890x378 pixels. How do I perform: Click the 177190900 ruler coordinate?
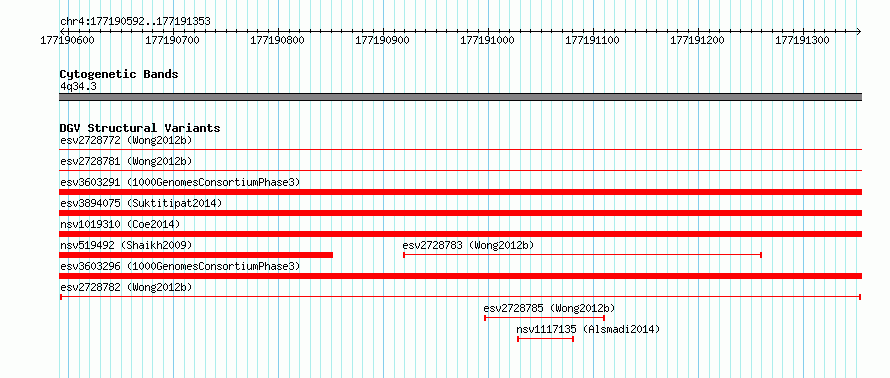(x=383, y=40)
